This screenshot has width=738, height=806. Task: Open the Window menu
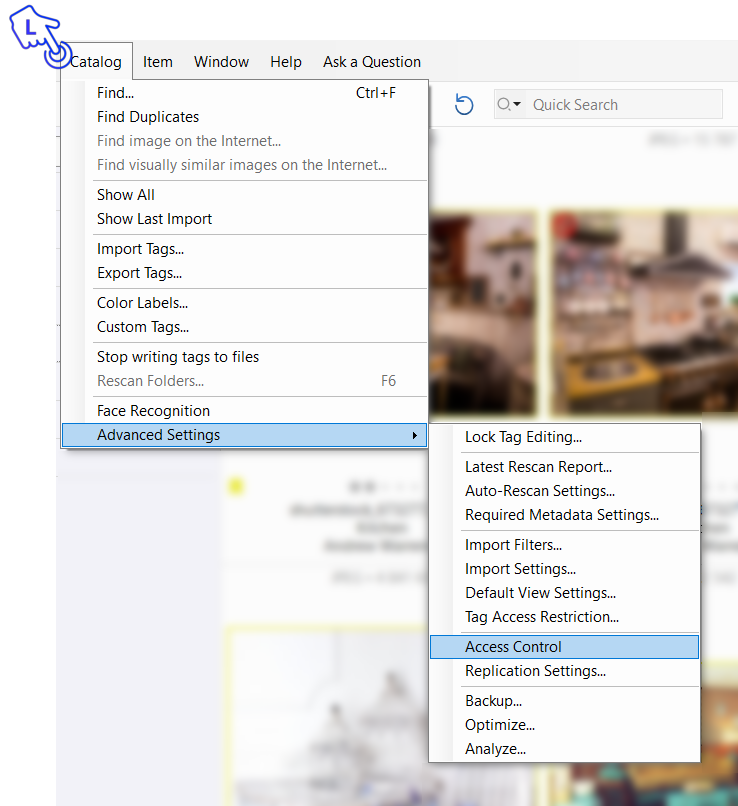(221, 62)
